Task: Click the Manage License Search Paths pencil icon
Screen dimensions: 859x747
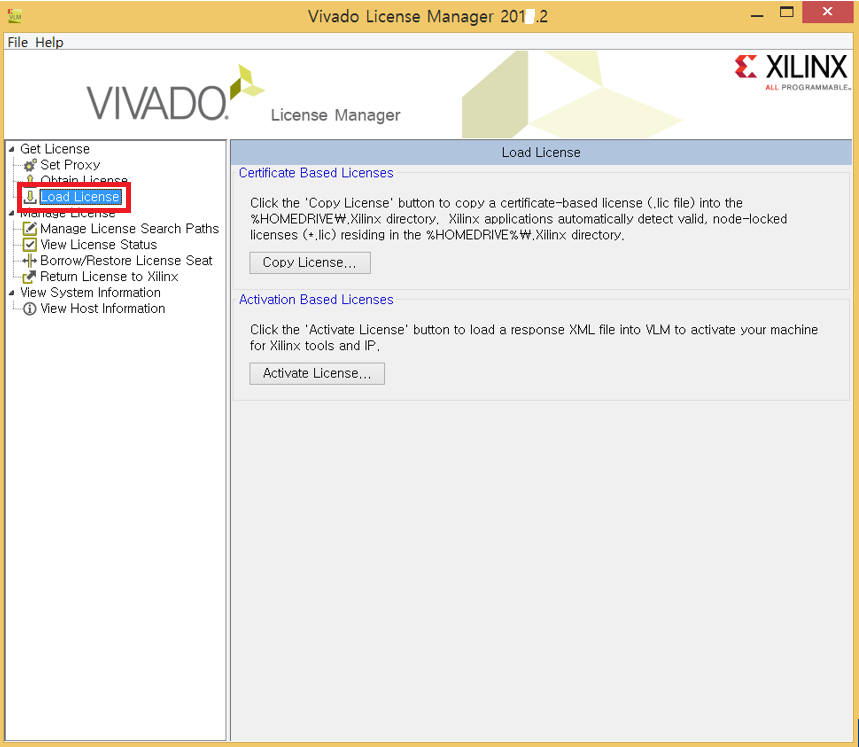Action: click(30, 228)
